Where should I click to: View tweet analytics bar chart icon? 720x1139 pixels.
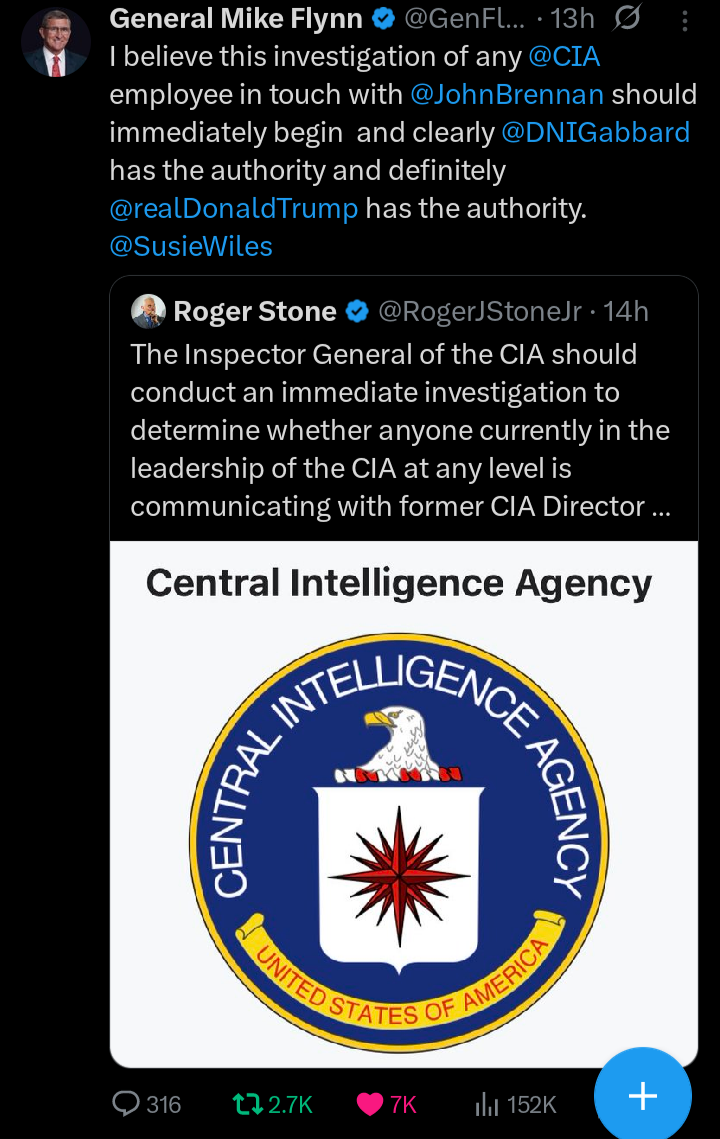(x=487, y=1104)
